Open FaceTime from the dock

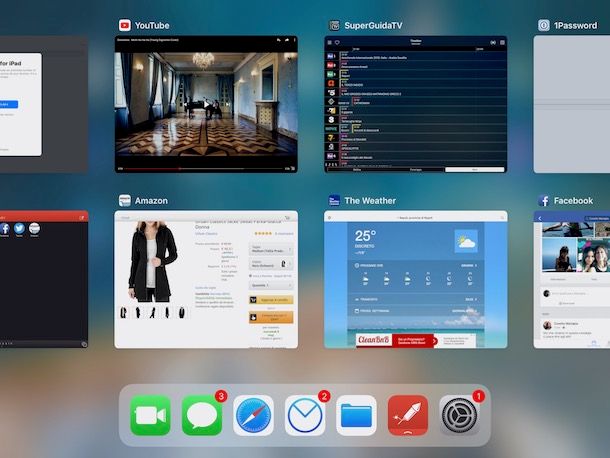pos(150,415)
